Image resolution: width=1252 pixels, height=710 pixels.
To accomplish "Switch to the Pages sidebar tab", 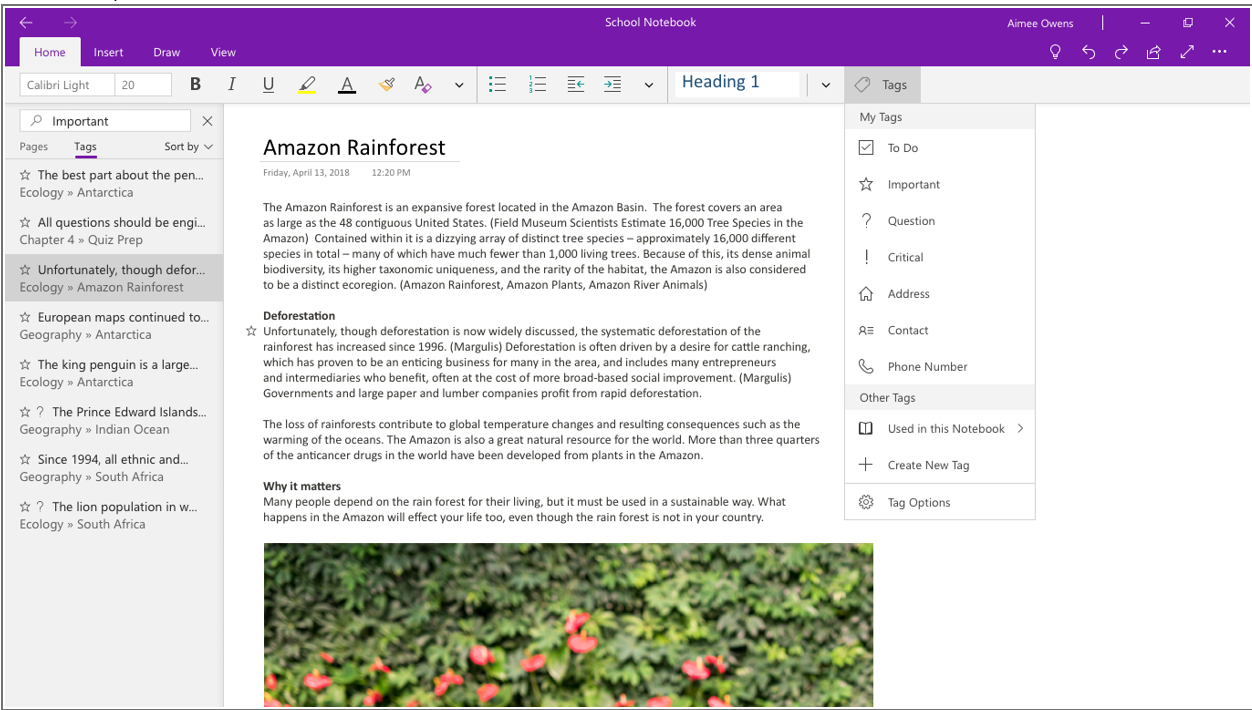I will tap(33, 146).
